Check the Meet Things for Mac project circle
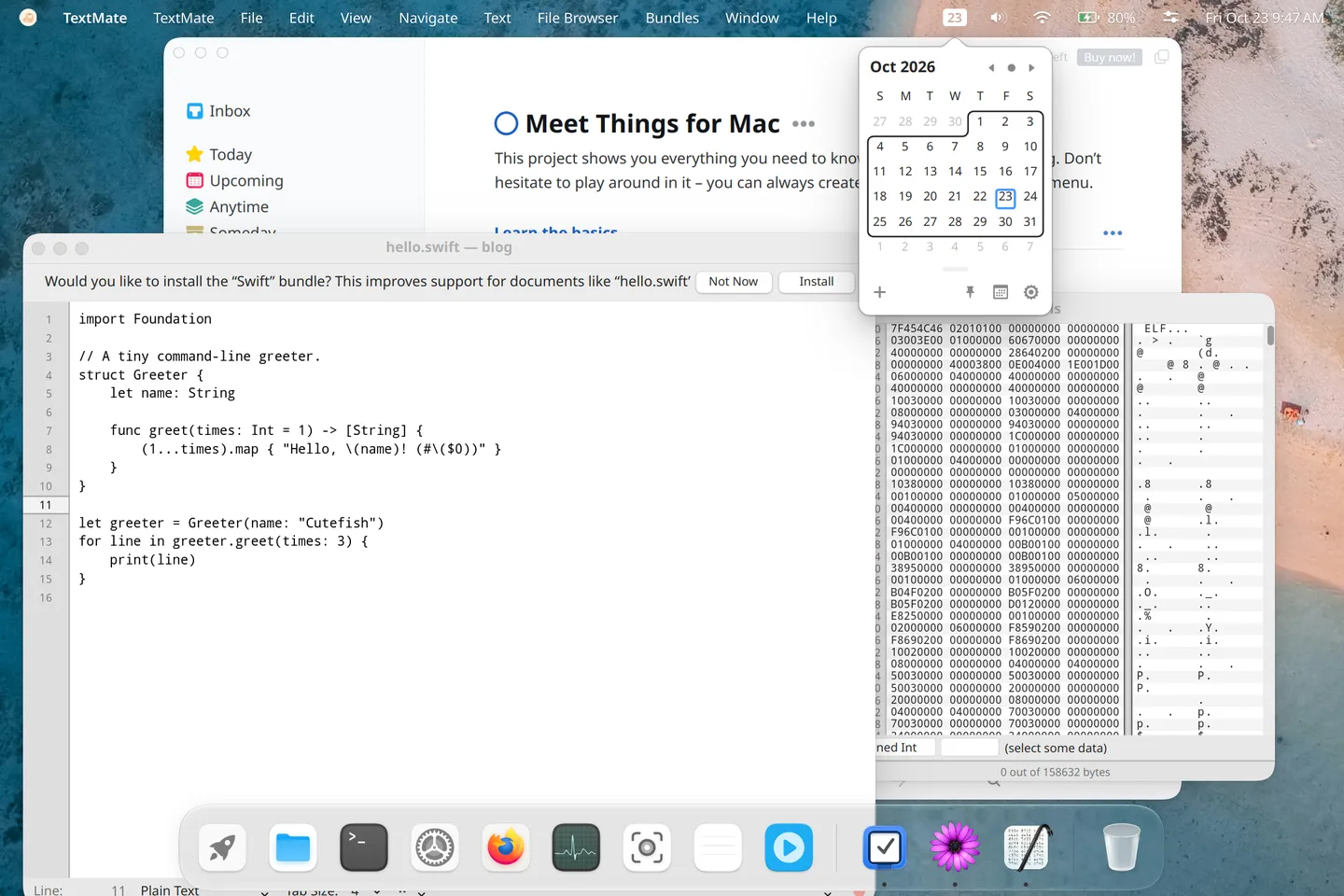The width and height of the screenshot is (1344, 896). tap(506, 123)
